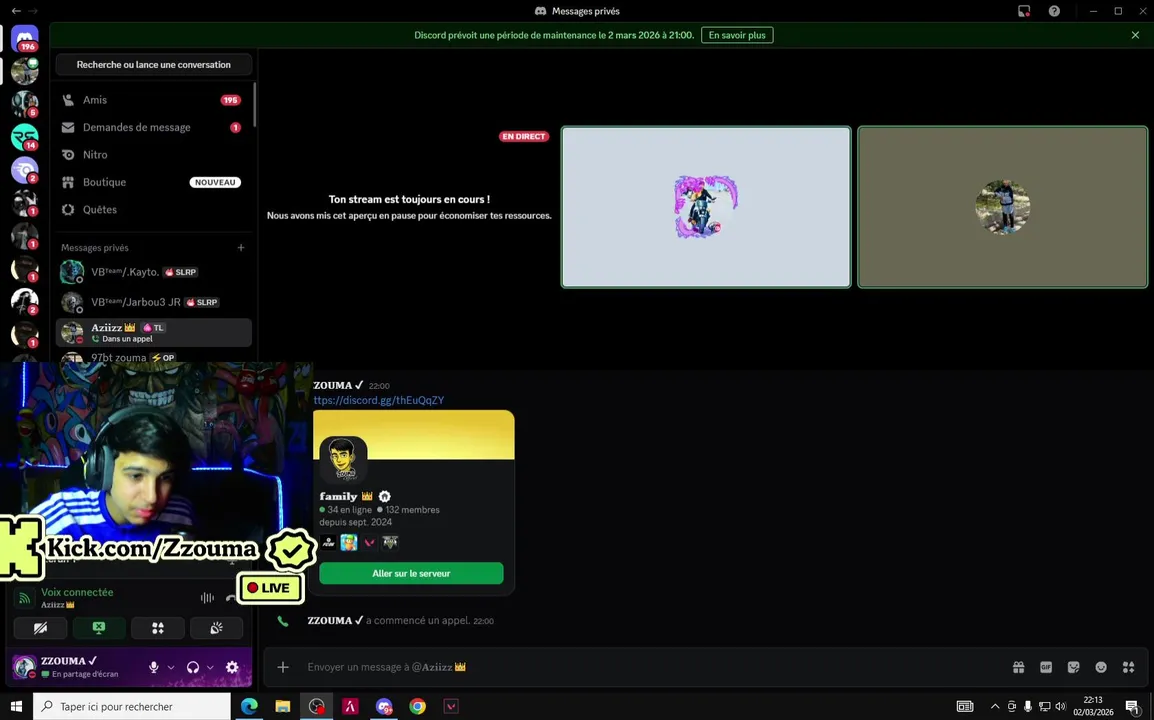1154x720 pixels.
Task: Open the Amis tab
Action: [x=153, y=99]
